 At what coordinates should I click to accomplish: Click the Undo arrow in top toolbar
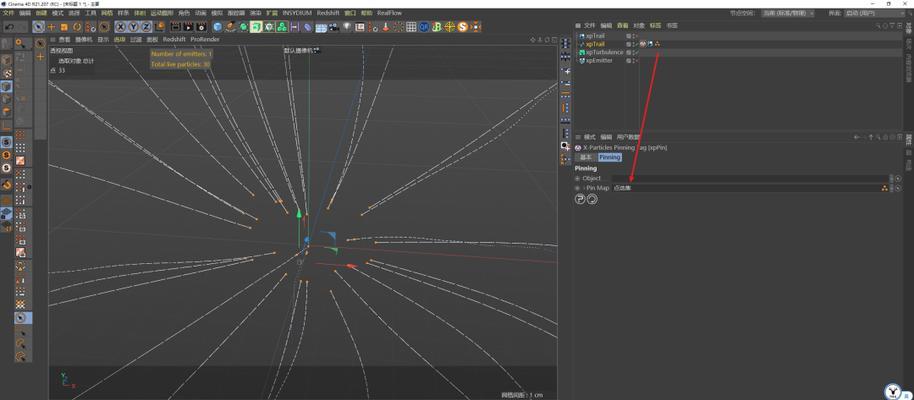(x=9, y=27)
